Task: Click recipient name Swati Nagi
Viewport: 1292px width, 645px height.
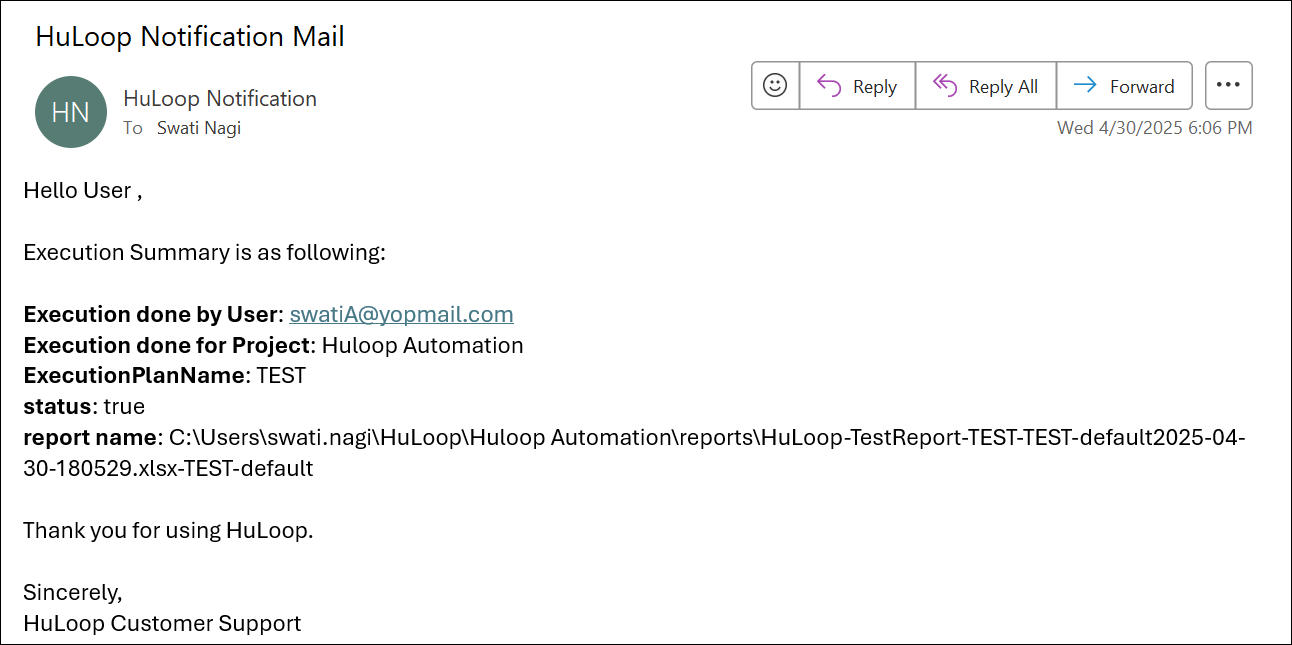Action: [199, 128]
